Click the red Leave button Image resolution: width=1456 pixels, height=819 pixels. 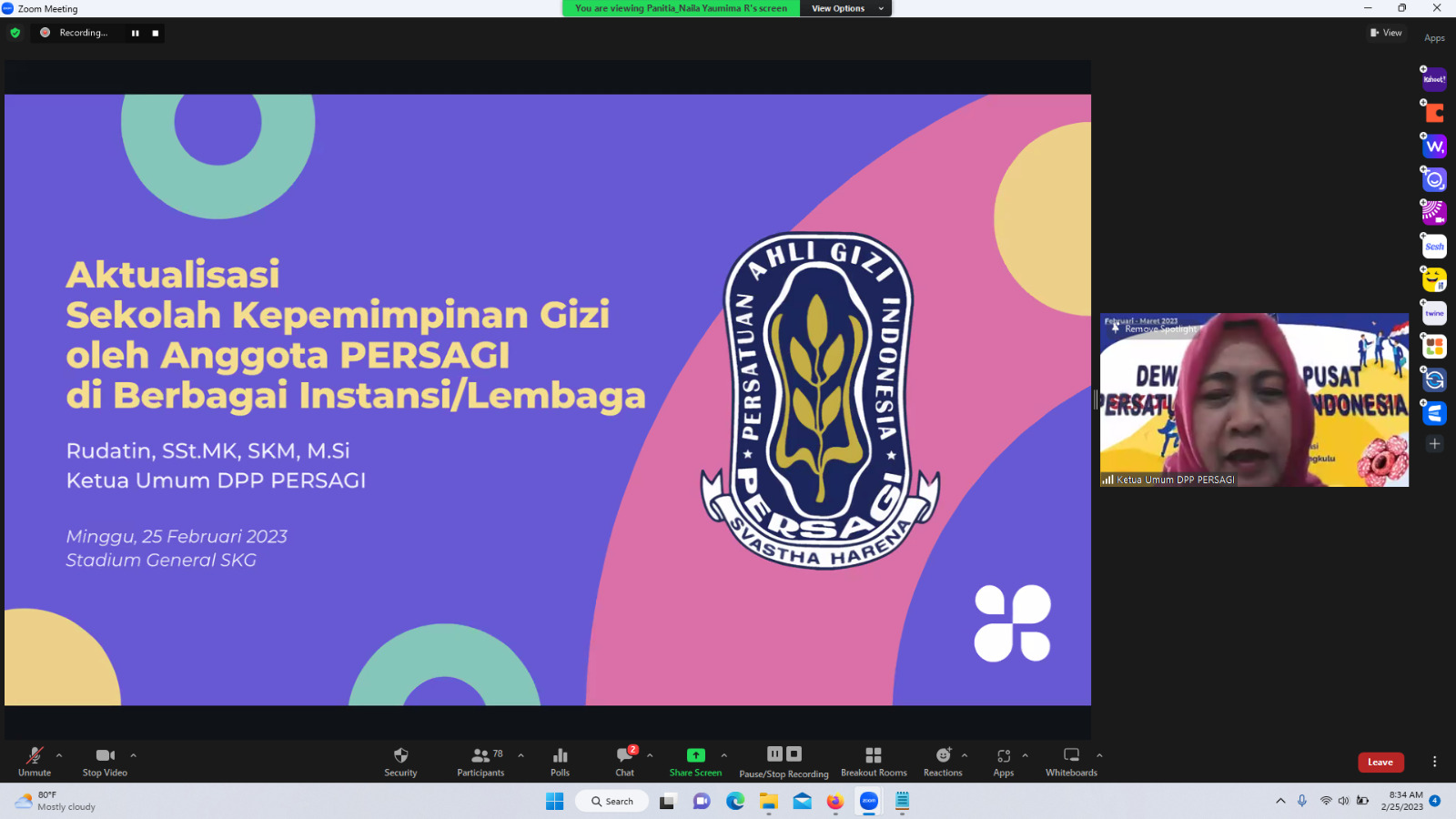coord(1380,763)
